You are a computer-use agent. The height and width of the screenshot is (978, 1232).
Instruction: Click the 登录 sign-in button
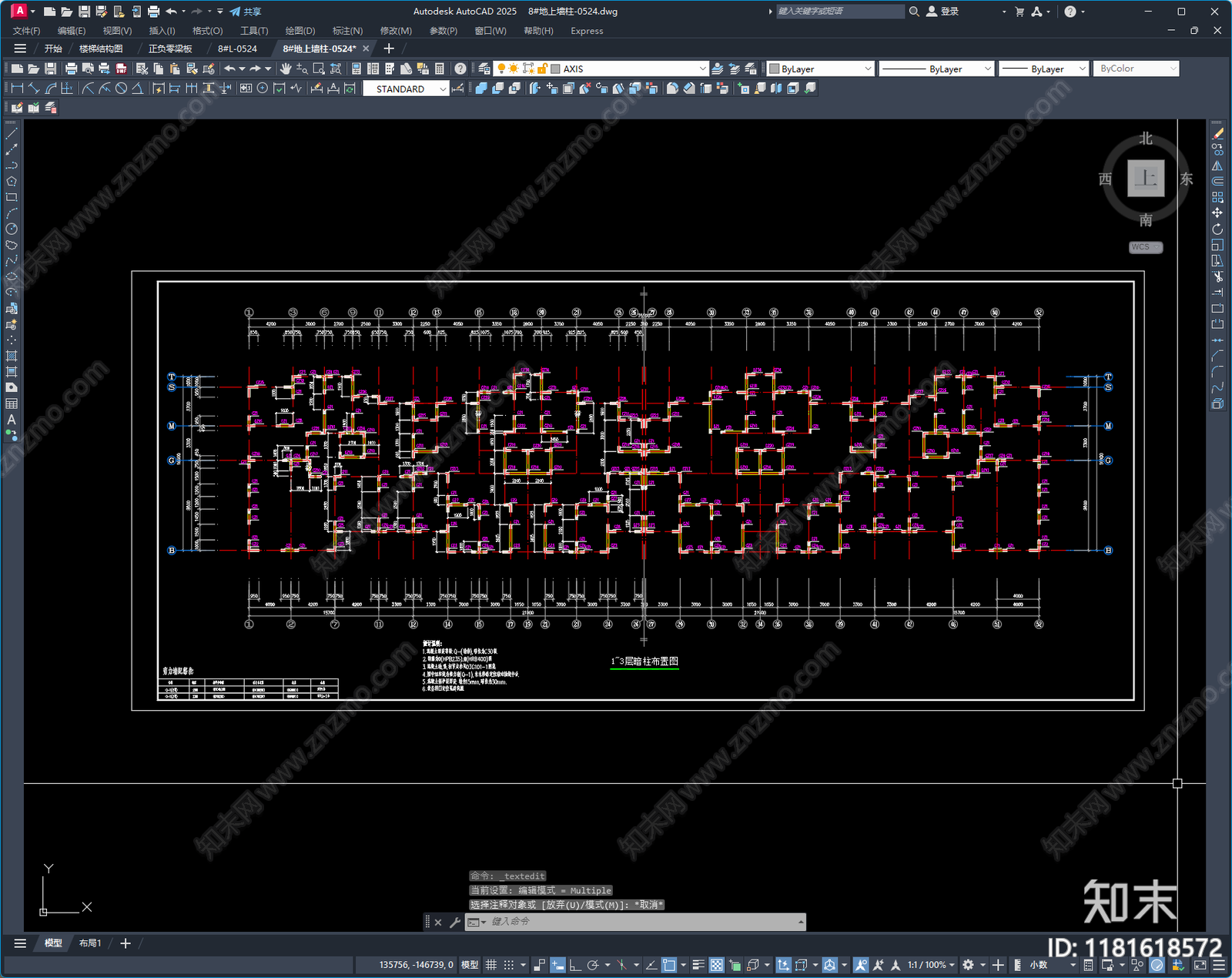942,12
